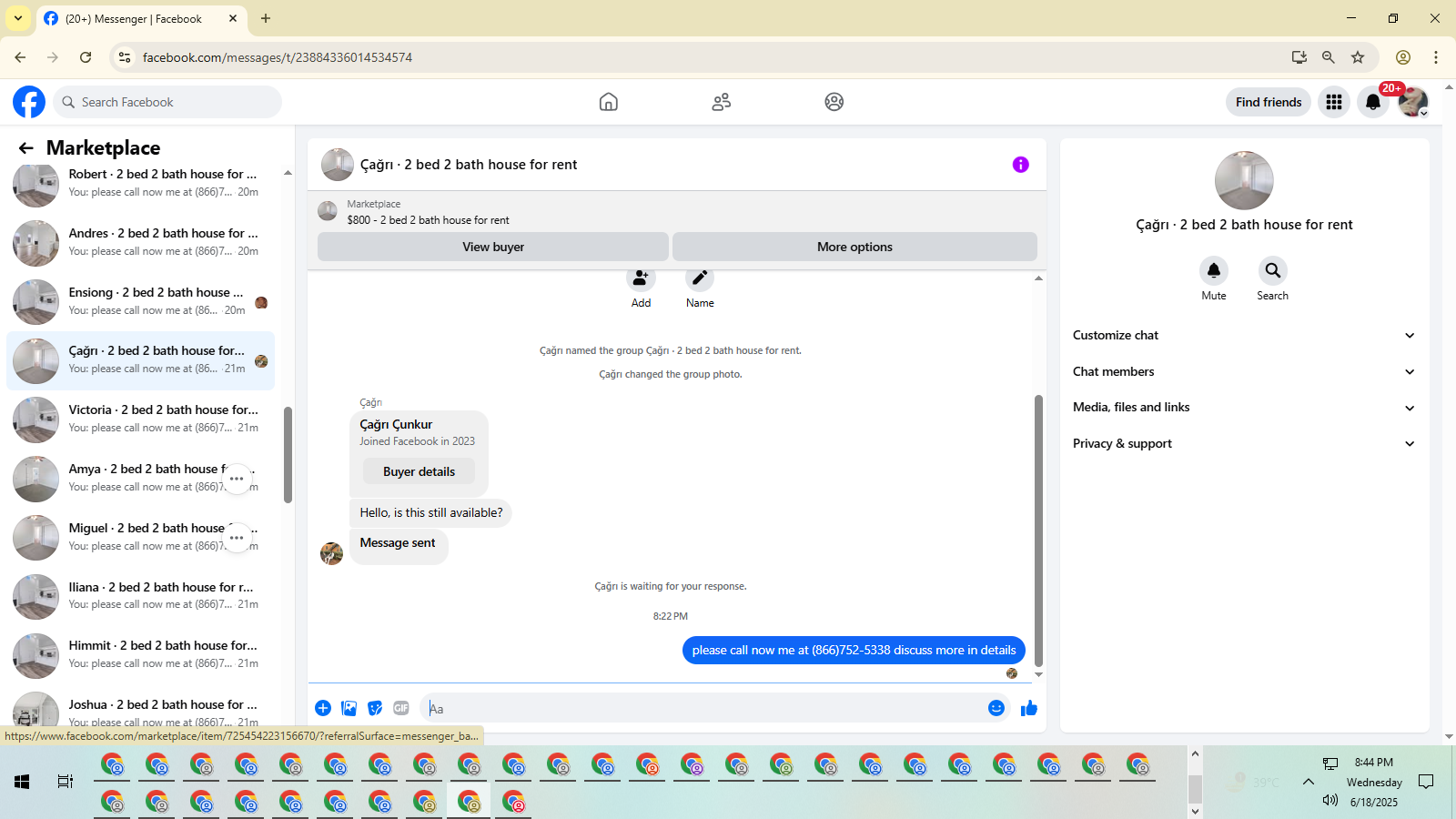Open options menu for Miguel conversation
Viewport: 1456px width, 819px height.
point(237,538)
